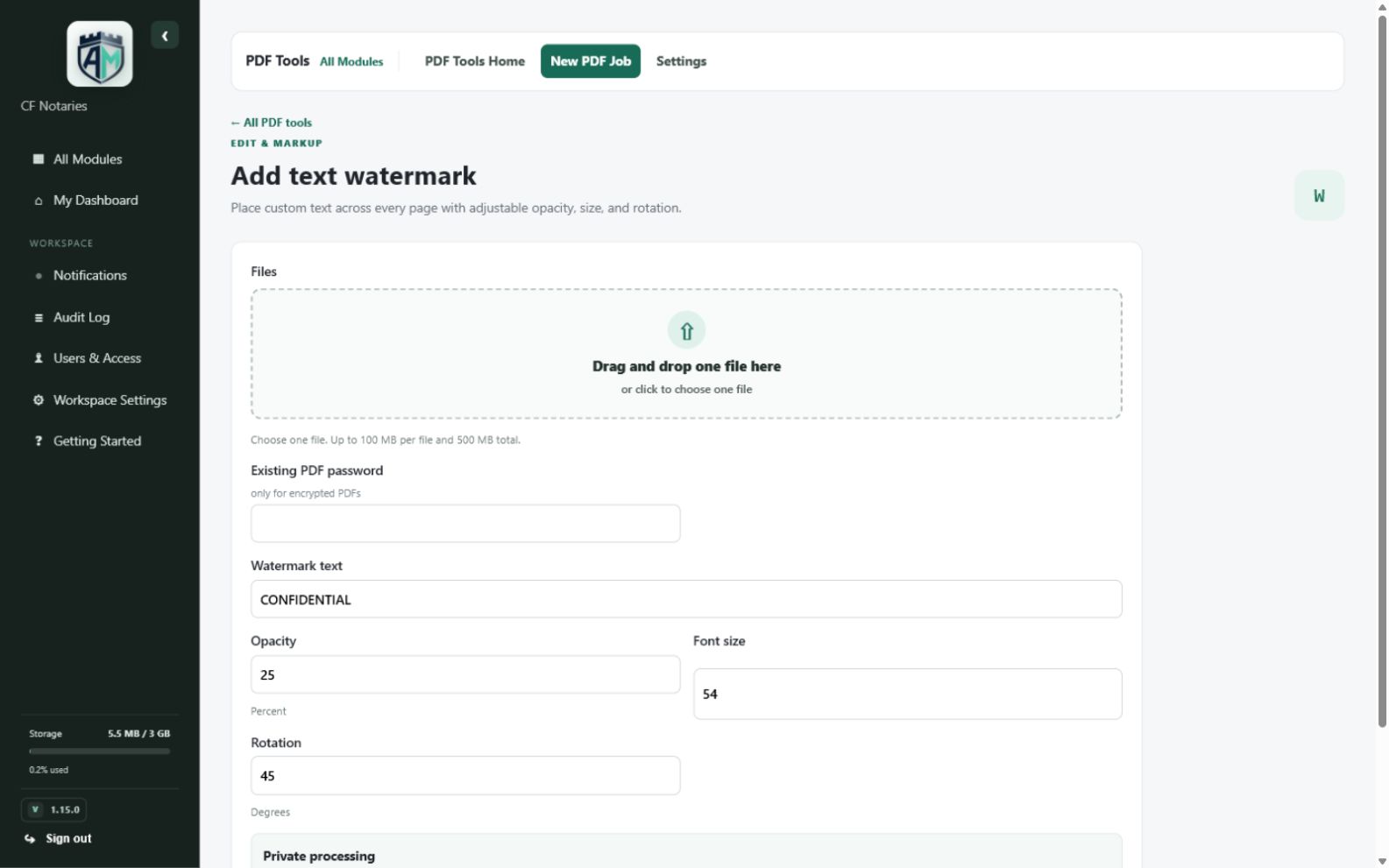The height and width of the screenshot is (868, 1389).
Task: Go back via All PDF tools link
Action: tap(272, 123)
